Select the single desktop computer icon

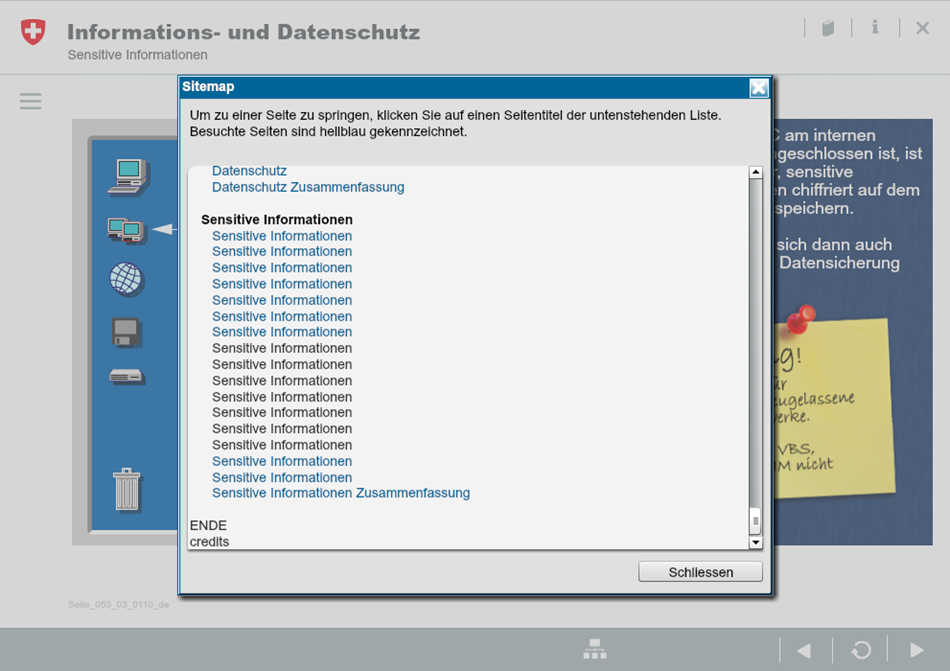tap(127, 176)
